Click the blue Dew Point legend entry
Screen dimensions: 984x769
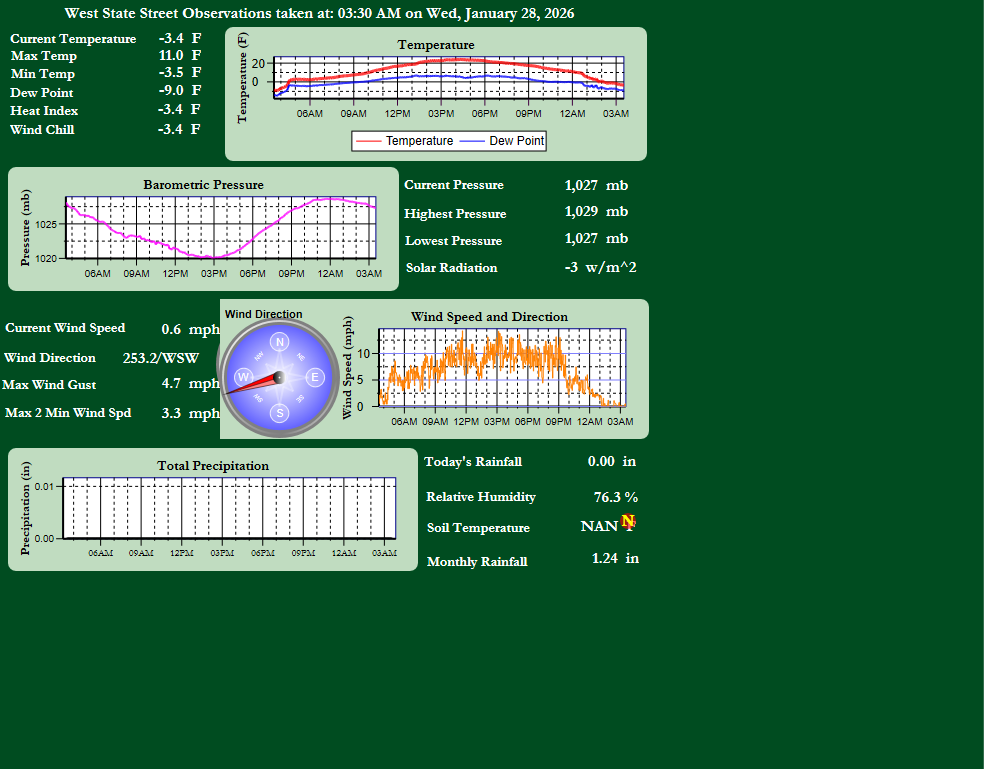coord(502,141)
